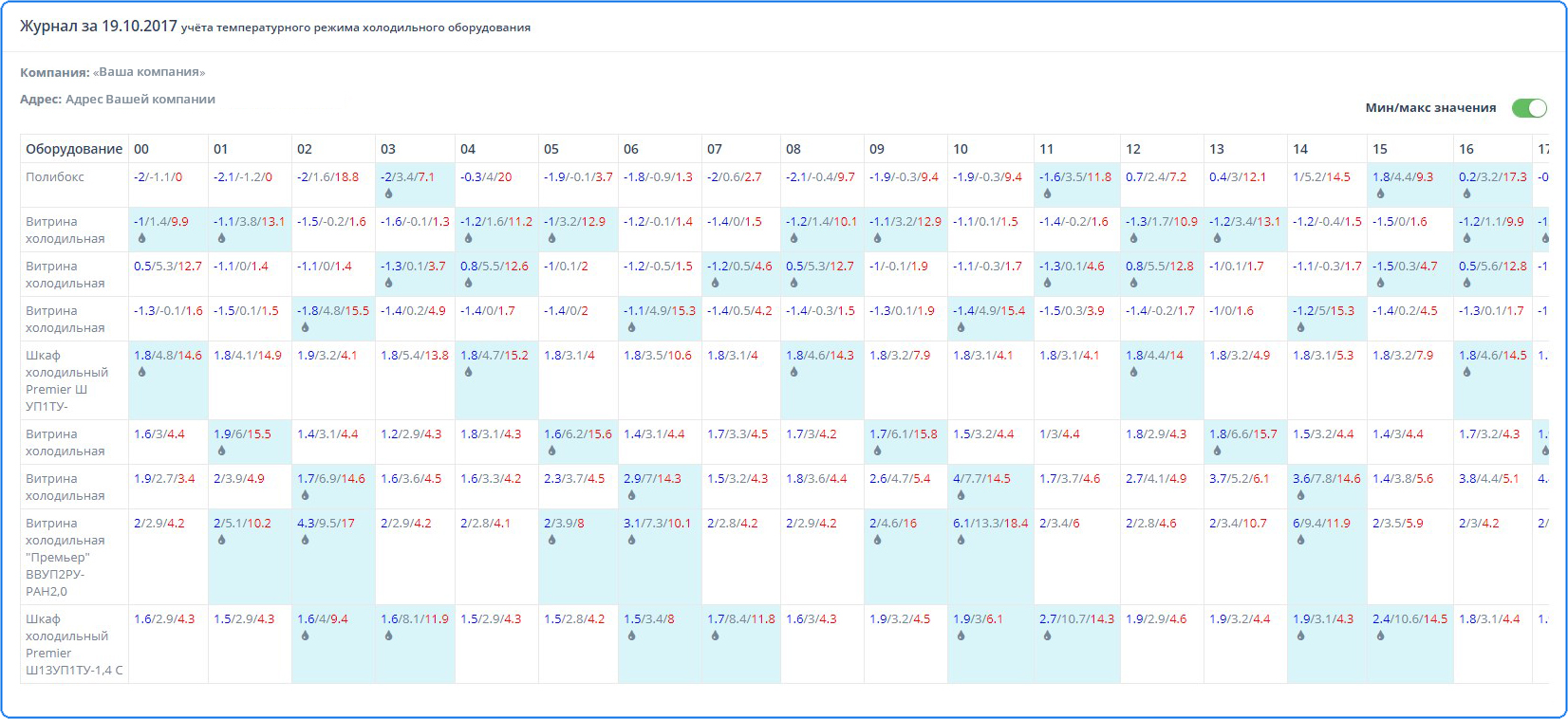
Task: Click cell value -0.3/4/20
Action: [x=486, y=177]
